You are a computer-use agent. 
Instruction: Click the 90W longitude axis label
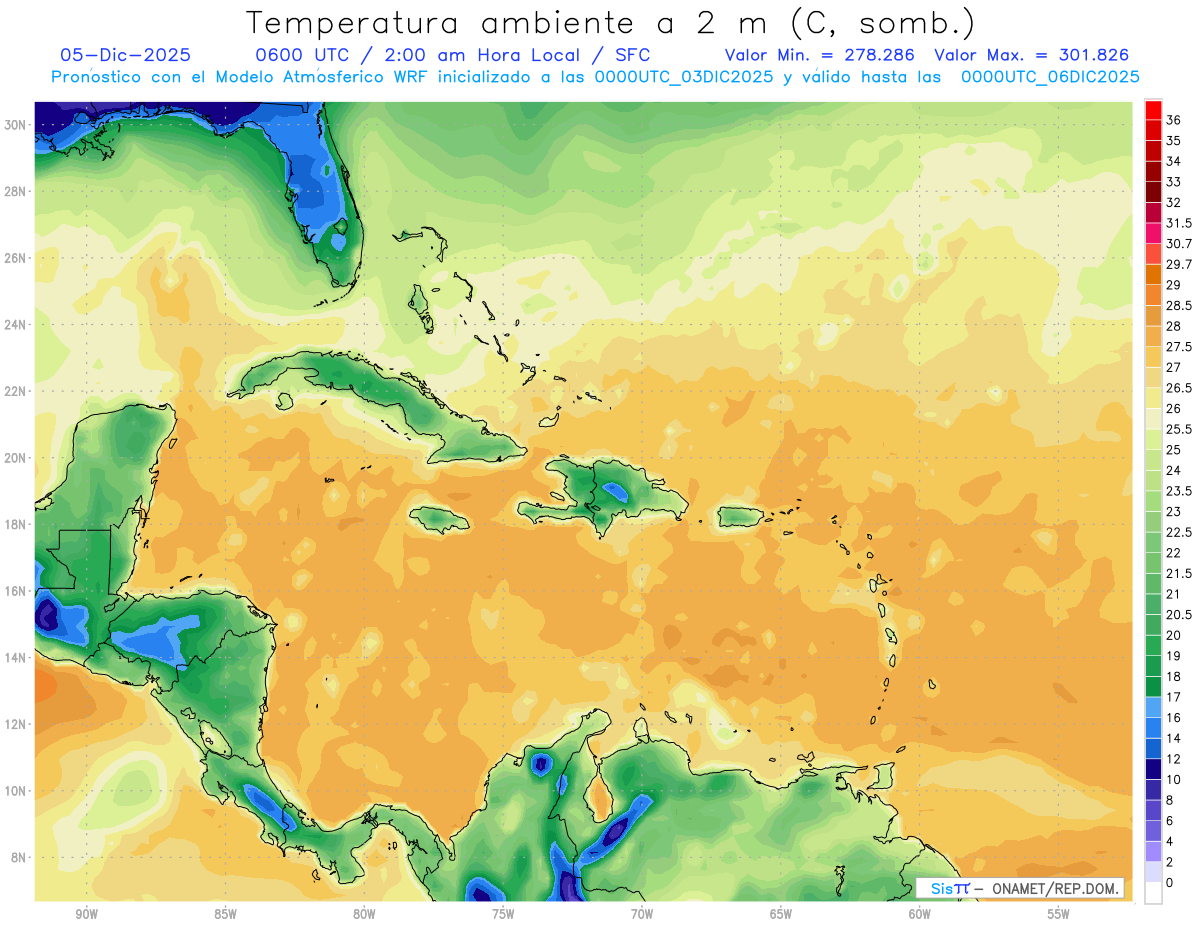(86, 914)
